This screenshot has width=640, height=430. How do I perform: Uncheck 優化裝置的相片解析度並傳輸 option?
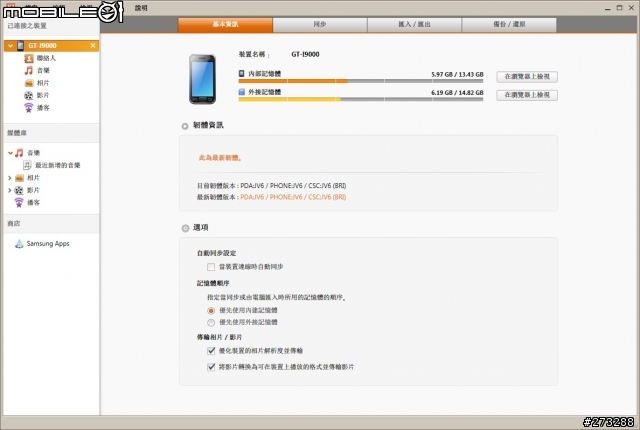(211, 351)
